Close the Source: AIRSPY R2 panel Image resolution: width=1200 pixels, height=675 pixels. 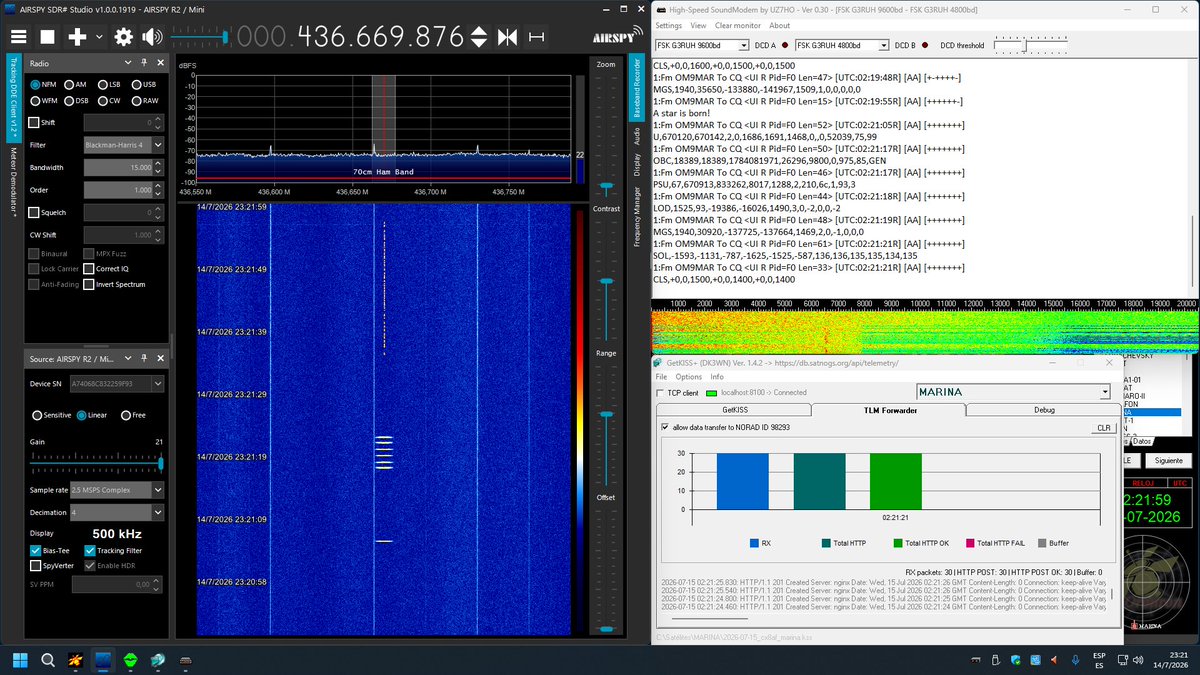point(159,358)
